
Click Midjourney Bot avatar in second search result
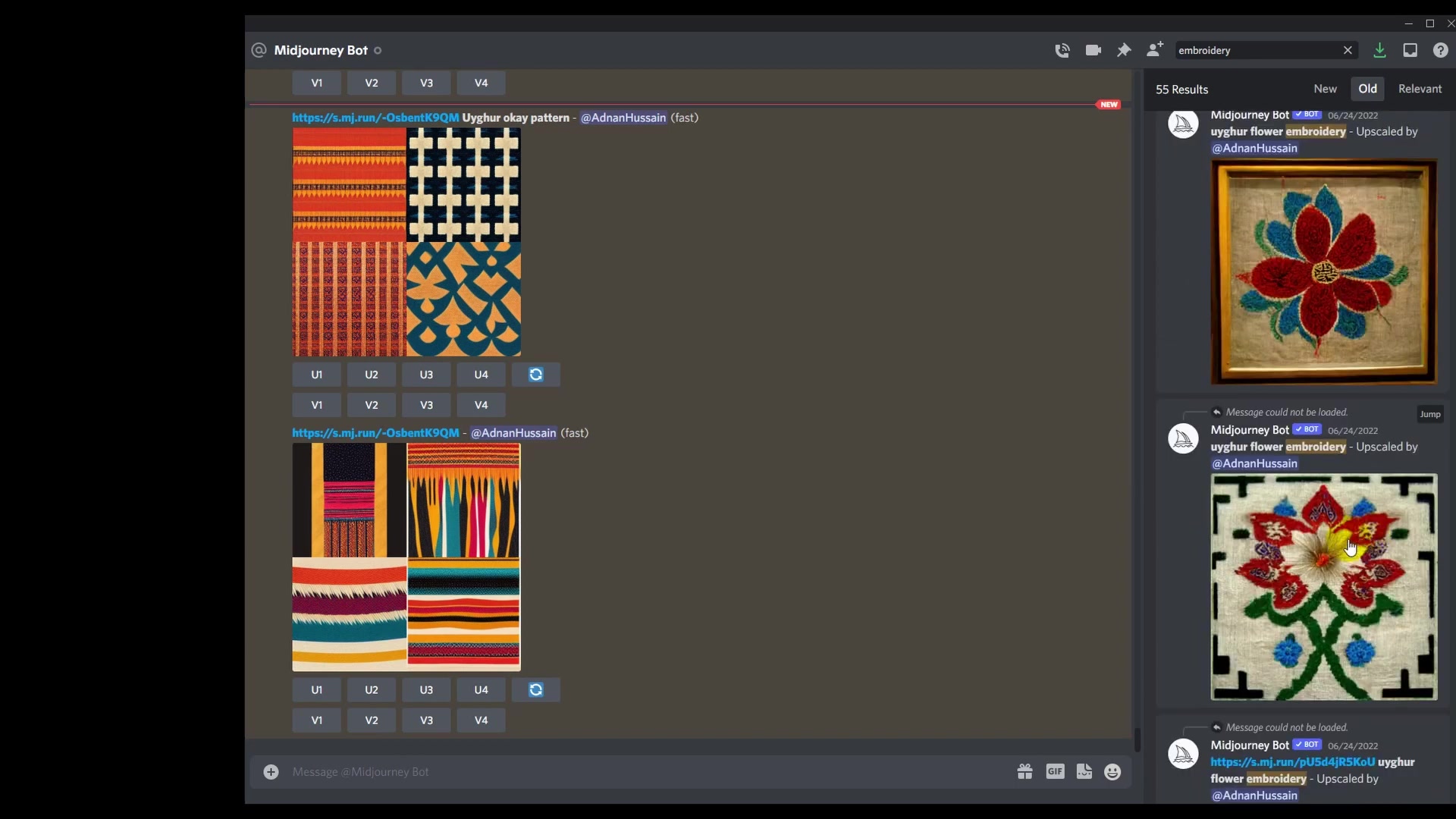(1183, 438)
